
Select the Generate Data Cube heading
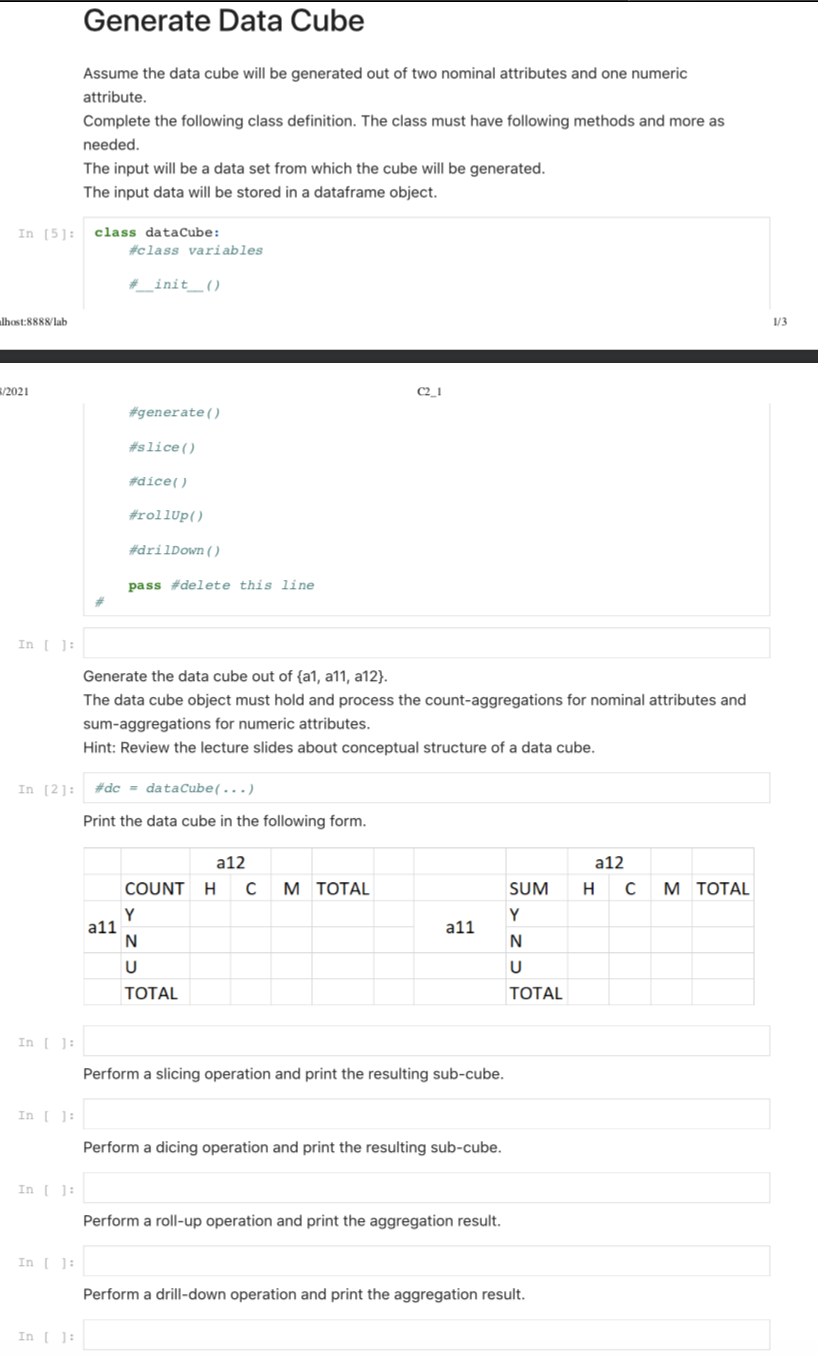(222, 21)
